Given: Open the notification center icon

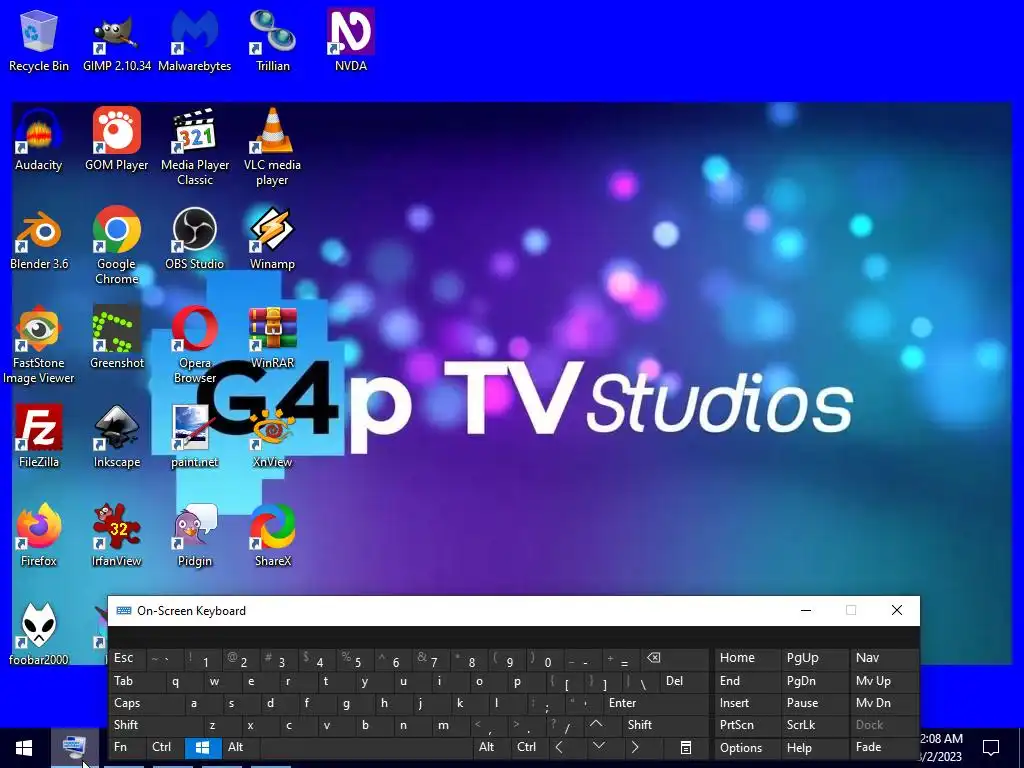Looking at the screenshot, I should pyautogui.click(x=991, y=748).
